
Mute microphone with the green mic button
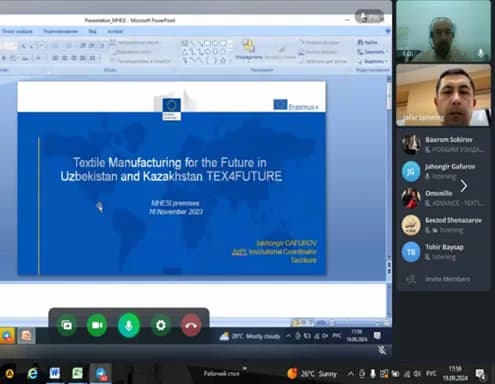coord(129,325)
